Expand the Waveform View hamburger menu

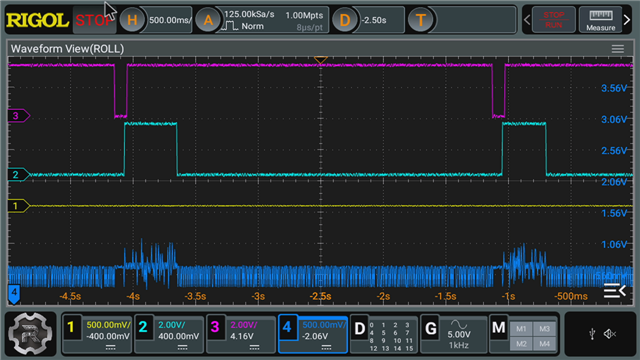(618, 49)
